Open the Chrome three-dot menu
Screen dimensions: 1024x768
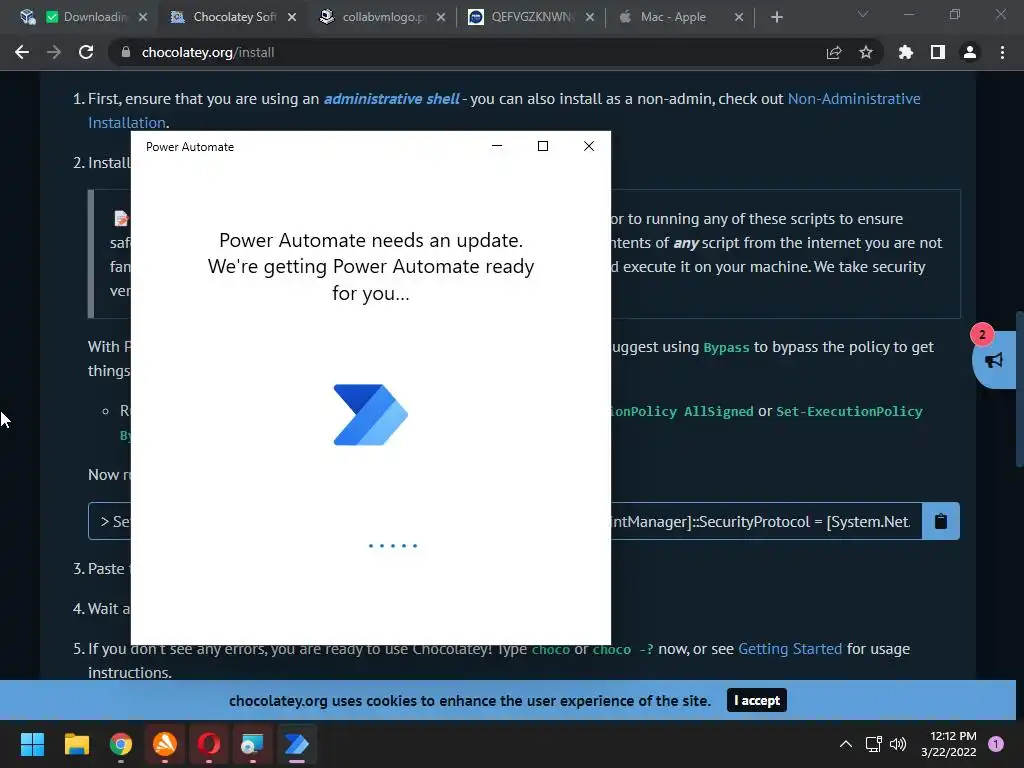(1002, 52)
